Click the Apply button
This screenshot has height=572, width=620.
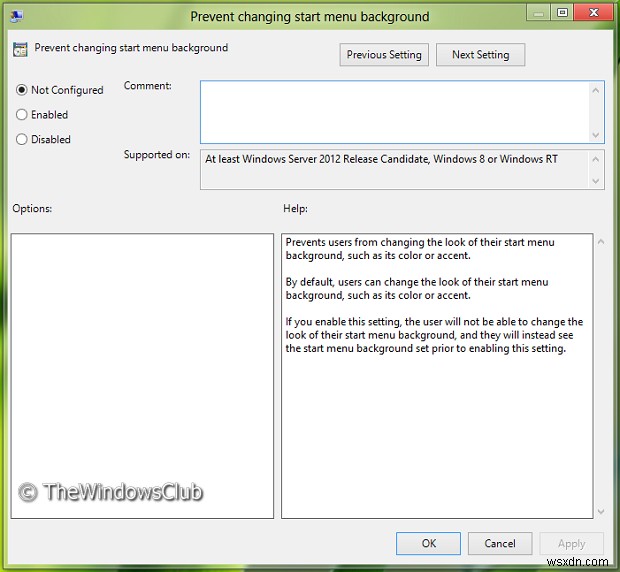click(x=571, y=544)
